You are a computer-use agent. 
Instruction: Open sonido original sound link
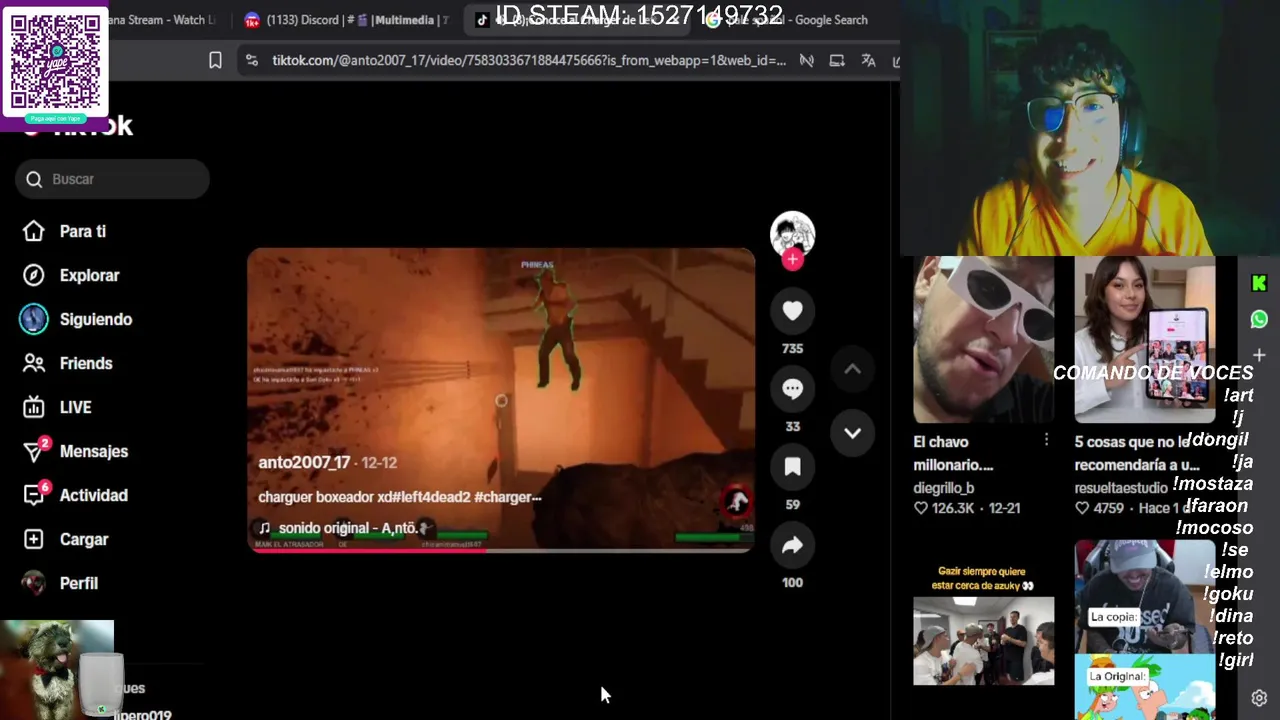347,528
